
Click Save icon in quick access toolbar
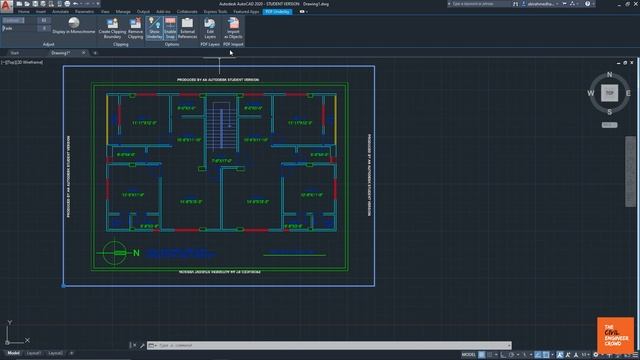[35, 4]
